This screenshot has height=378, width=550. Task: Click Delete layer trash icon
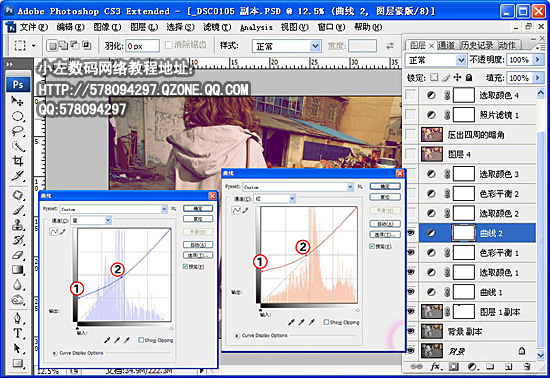tap(526, 367)
